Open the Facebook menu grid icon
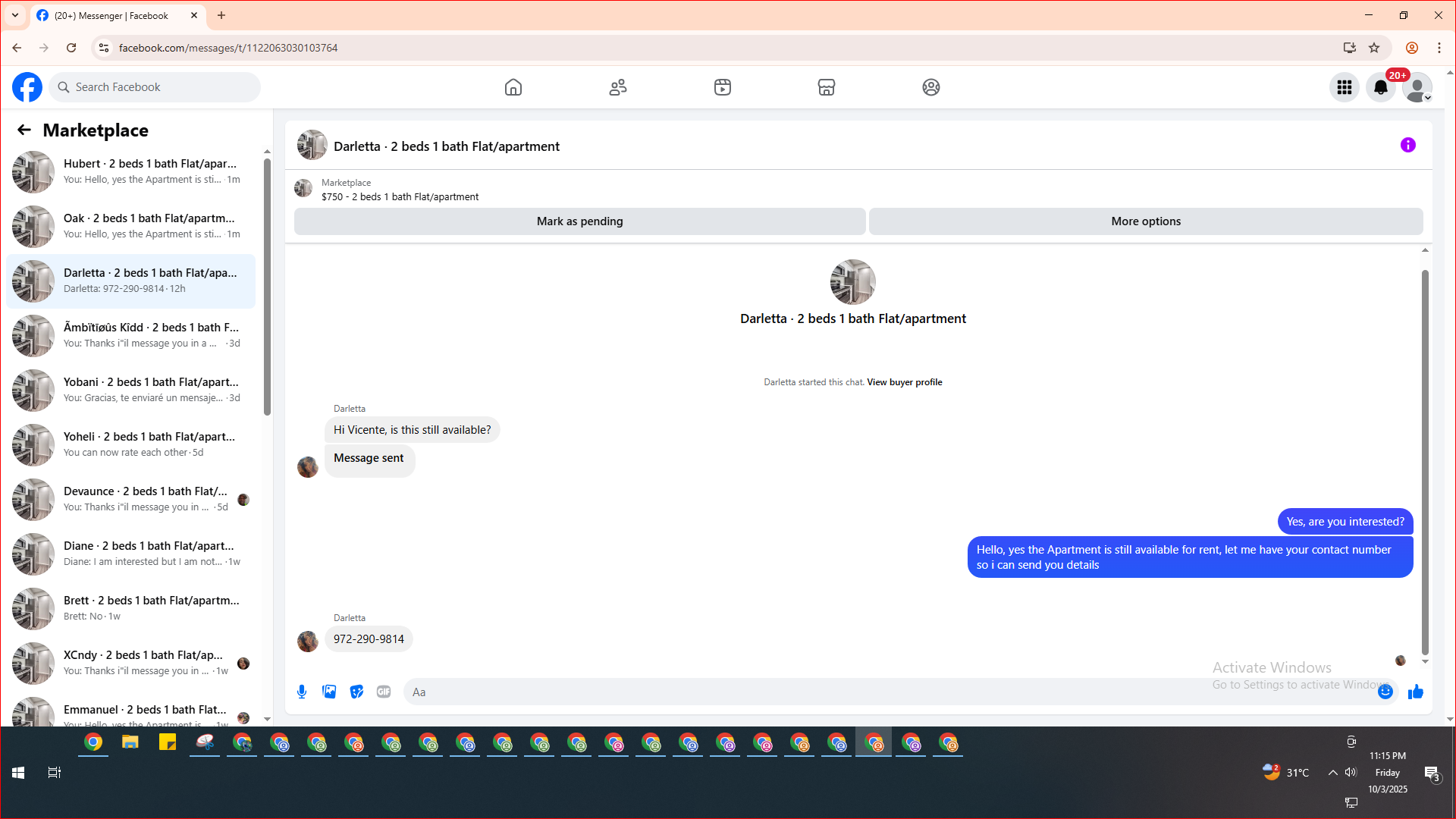Screen dimensions: 1456x819 click(1345, 87)
